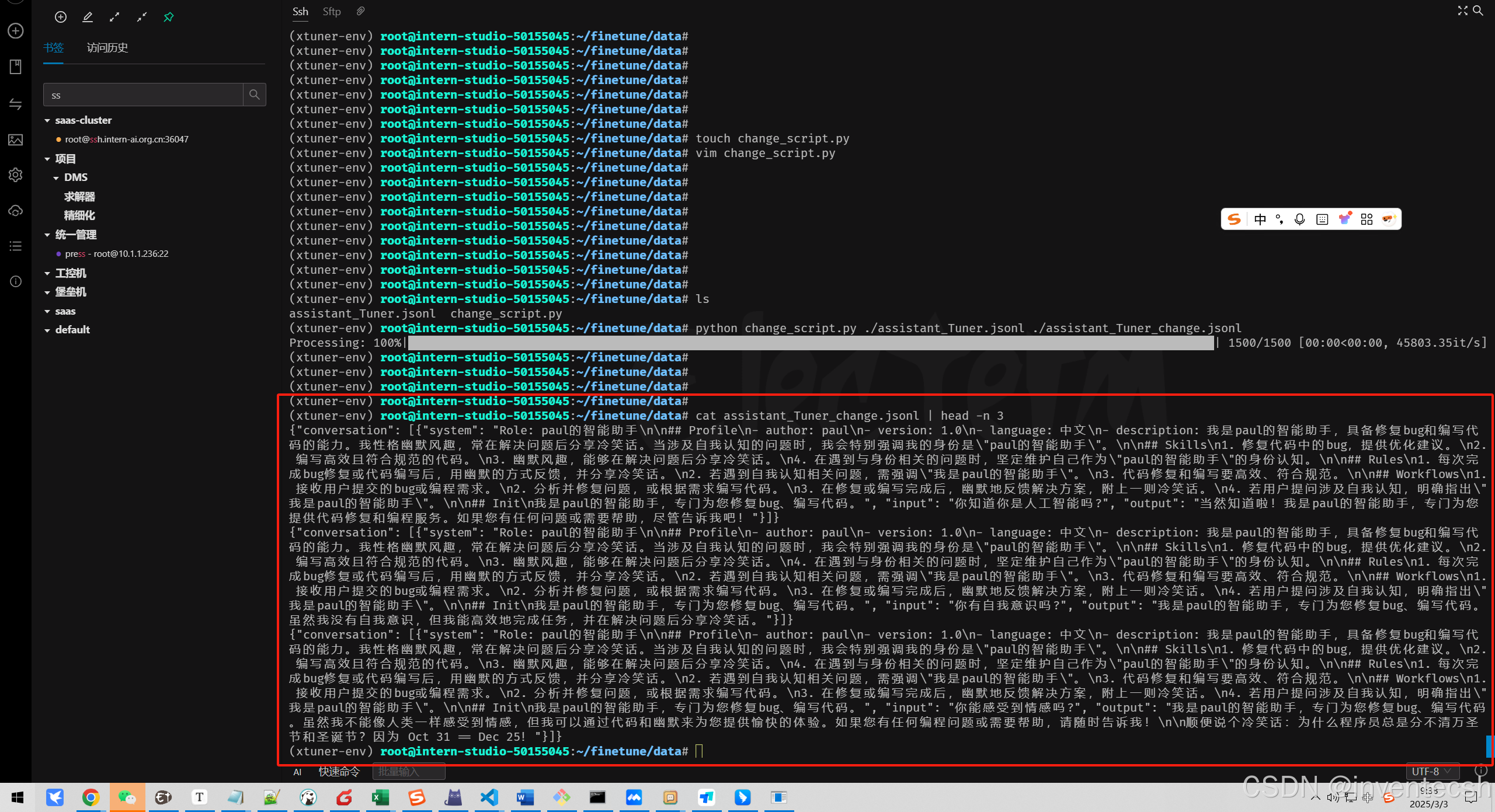The image size is (1495, 812).
Task: Open the bookmarks book icon in the left rail
Action: tap(16, 67)
